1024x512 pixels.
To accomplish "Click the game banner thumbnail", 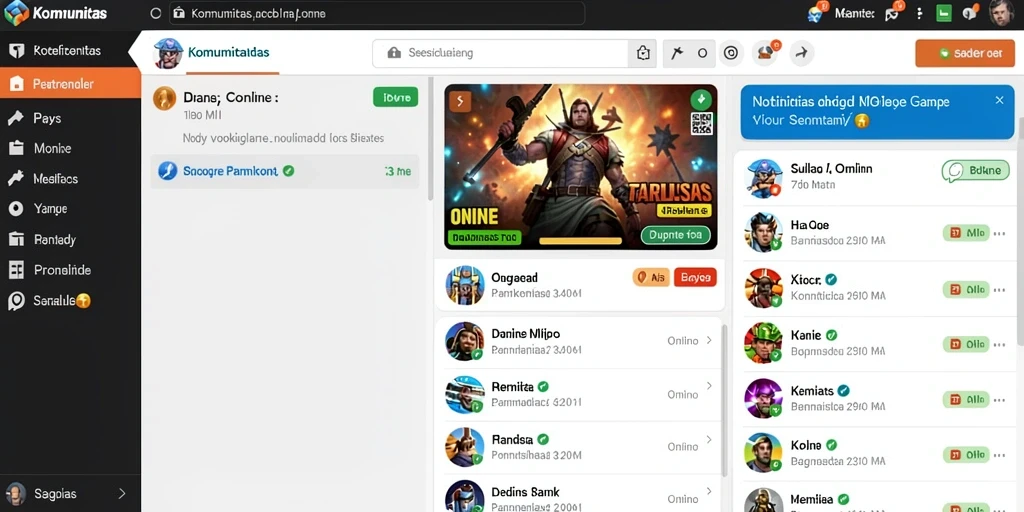I will (x=580, y=167).
